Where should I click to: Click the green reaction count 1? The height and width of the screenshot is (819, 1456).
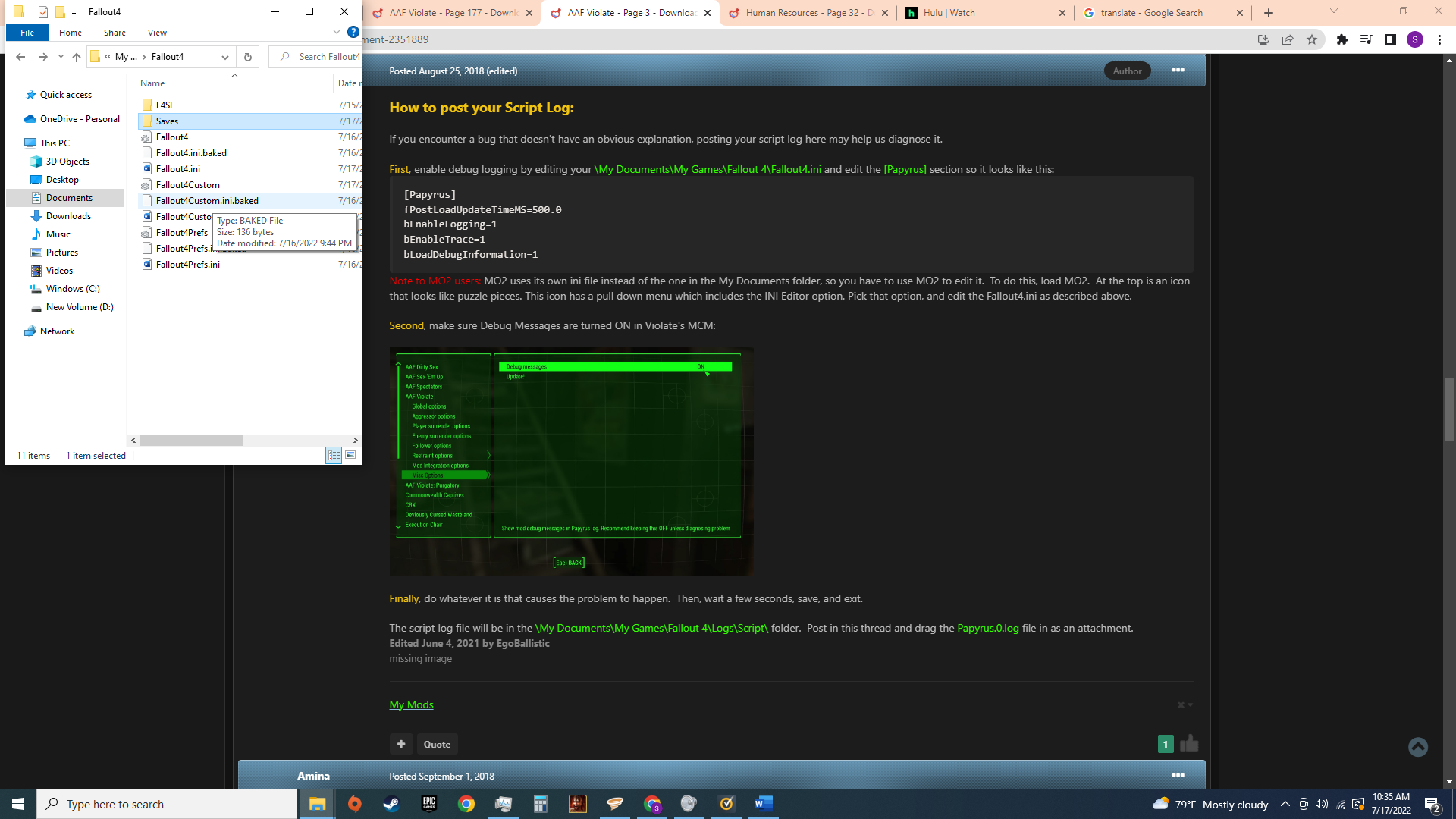click(x=1166, y=744)
